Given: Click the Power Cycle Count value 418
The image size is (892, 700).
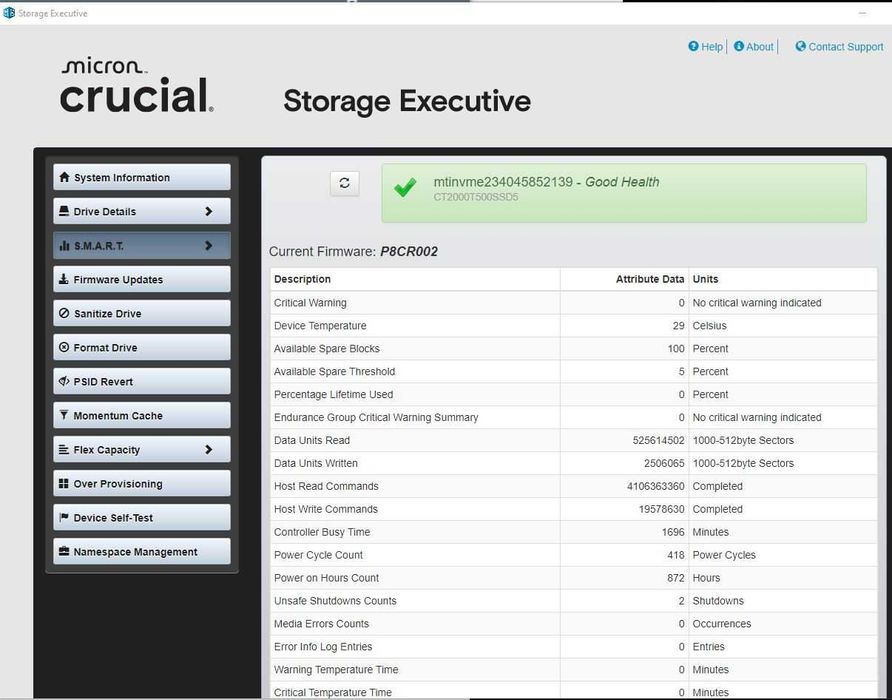Looking at the screenshot, I should click(x=676, y=555).
